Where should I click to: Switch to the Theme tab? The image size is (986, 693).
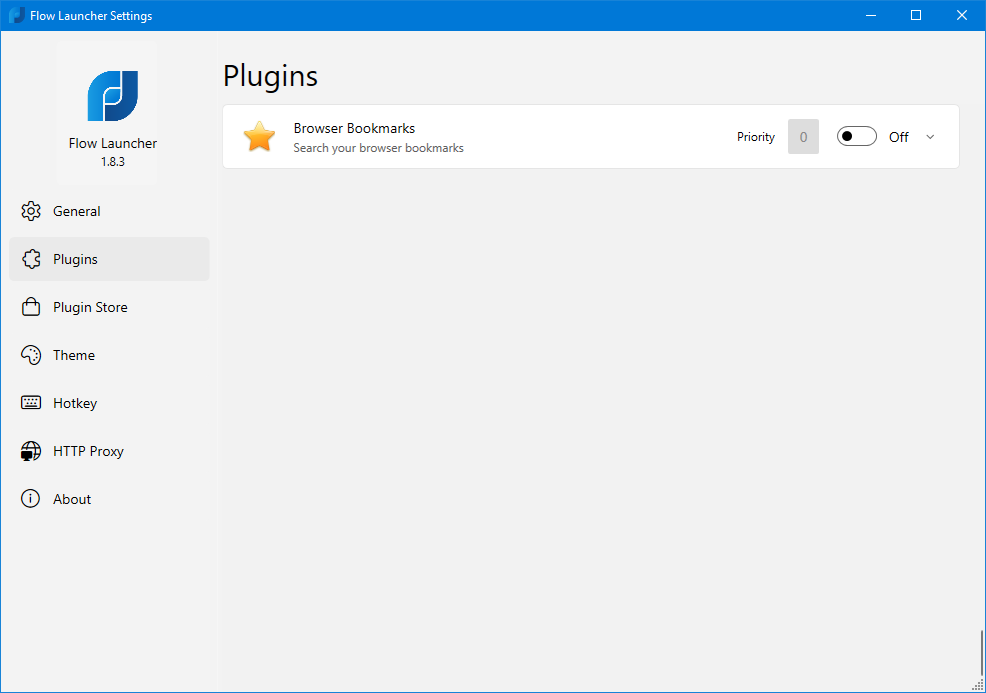109,355
